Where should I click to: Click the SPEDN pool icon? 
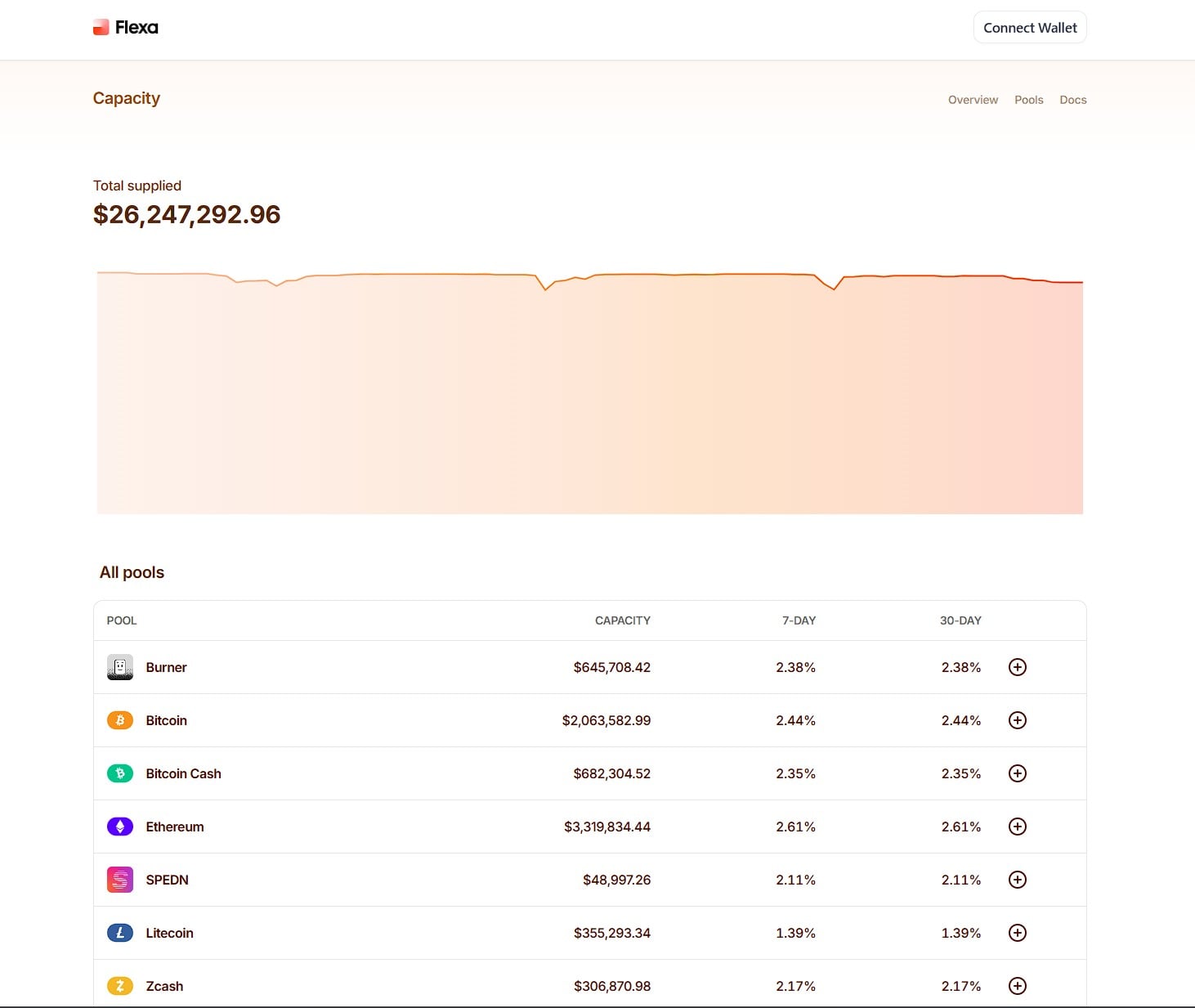point(120,880)
